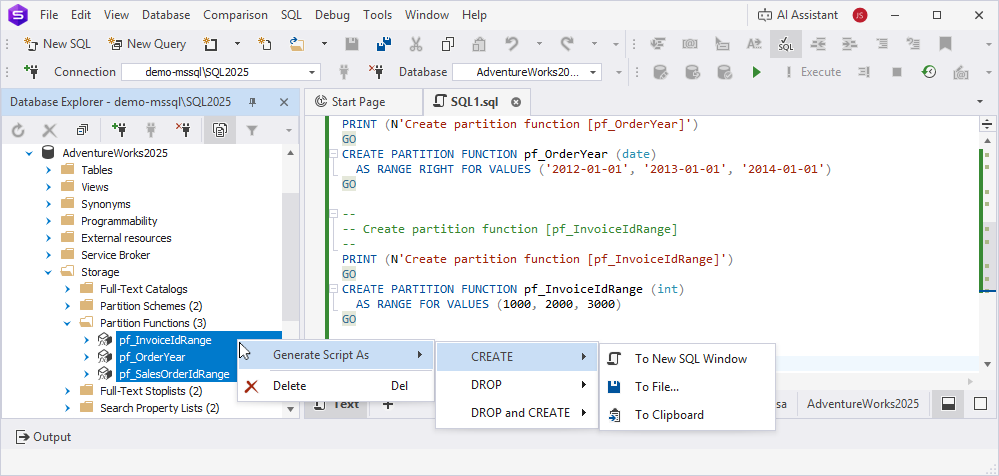Click New Connection icon in Database Explorer toolbar
This screenshot has width=999, height=476.
coord(119,130)
